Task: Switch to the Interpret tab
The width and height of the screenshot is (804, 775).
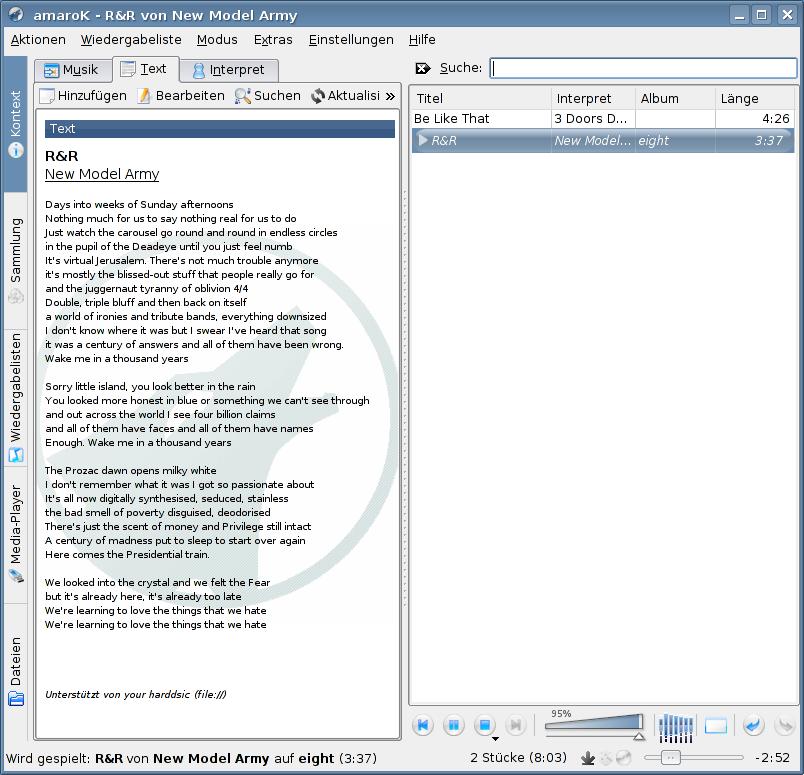Action: pyautogui.click(x=229, y=70)
